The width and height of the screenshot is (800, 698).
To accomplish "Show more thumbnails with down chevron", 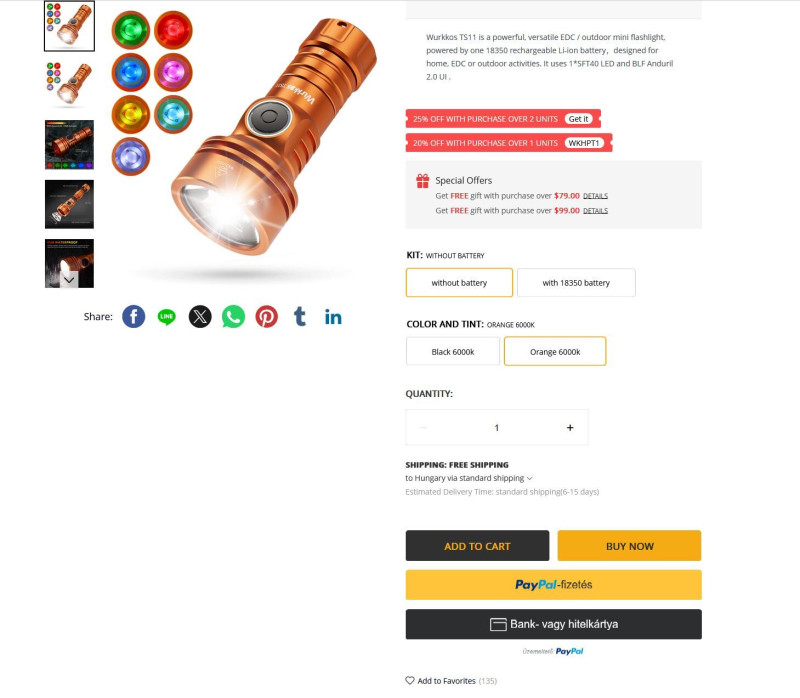I will (x=69, y=280).
